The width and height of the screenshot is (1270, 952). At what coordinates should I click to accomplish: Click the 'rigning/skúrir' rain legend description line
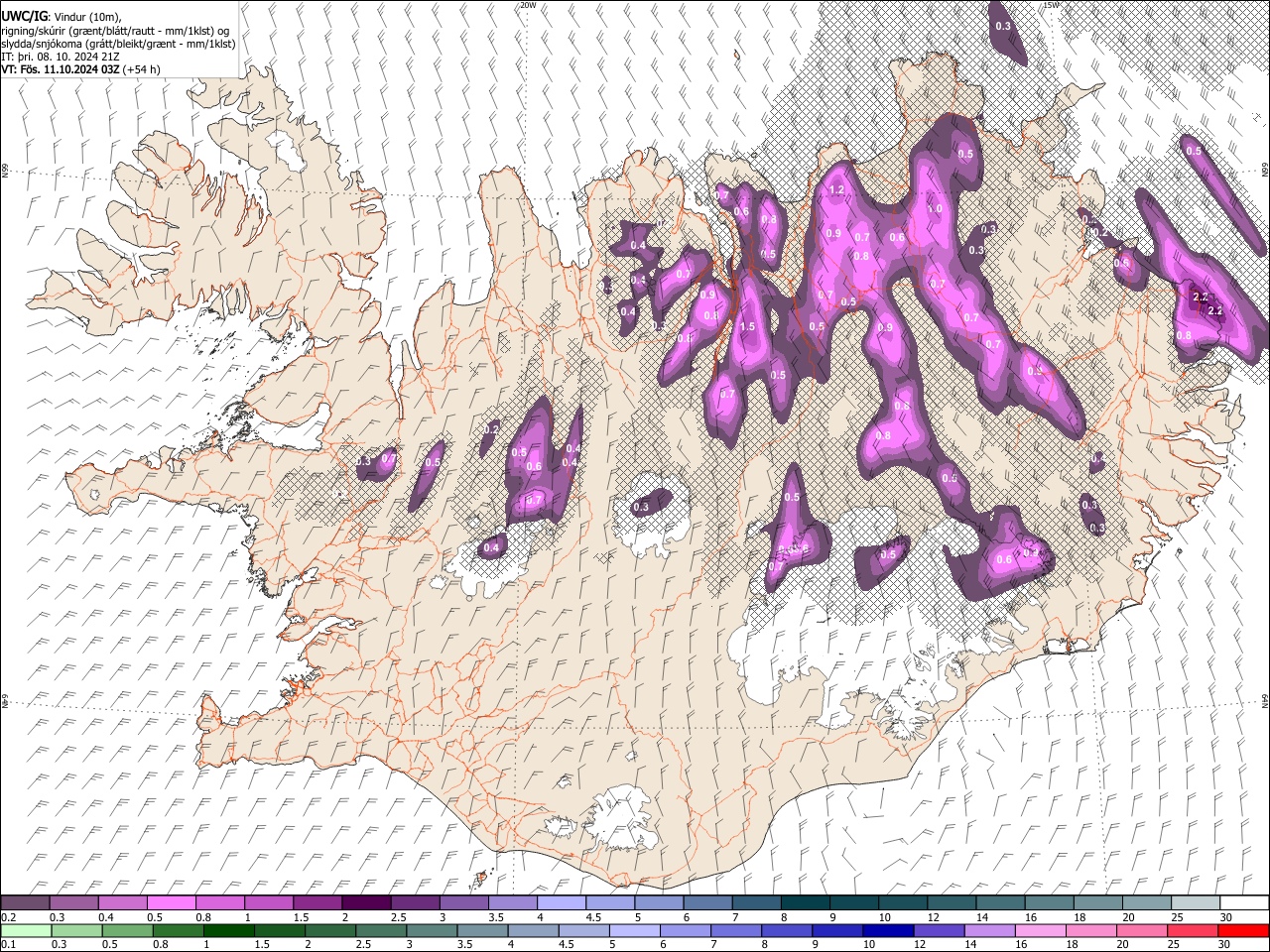[115, 31]
